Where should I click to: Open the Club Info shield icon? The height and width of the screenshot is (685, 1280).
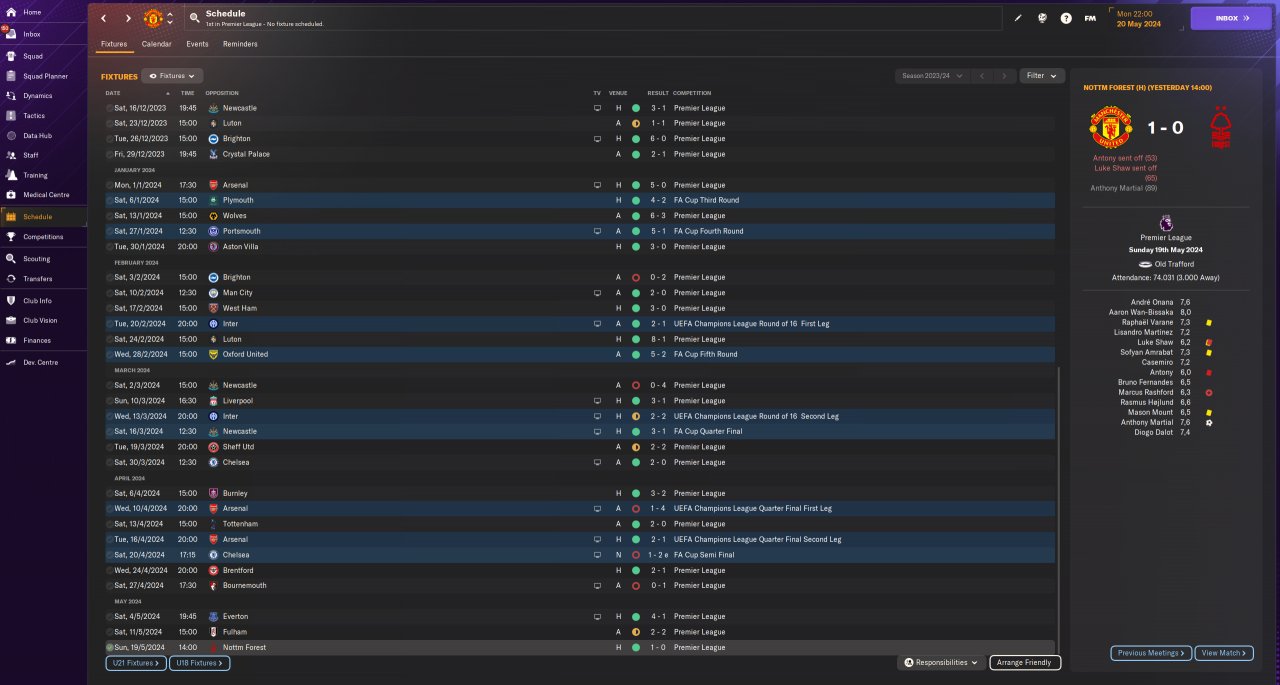pos(10,300)
